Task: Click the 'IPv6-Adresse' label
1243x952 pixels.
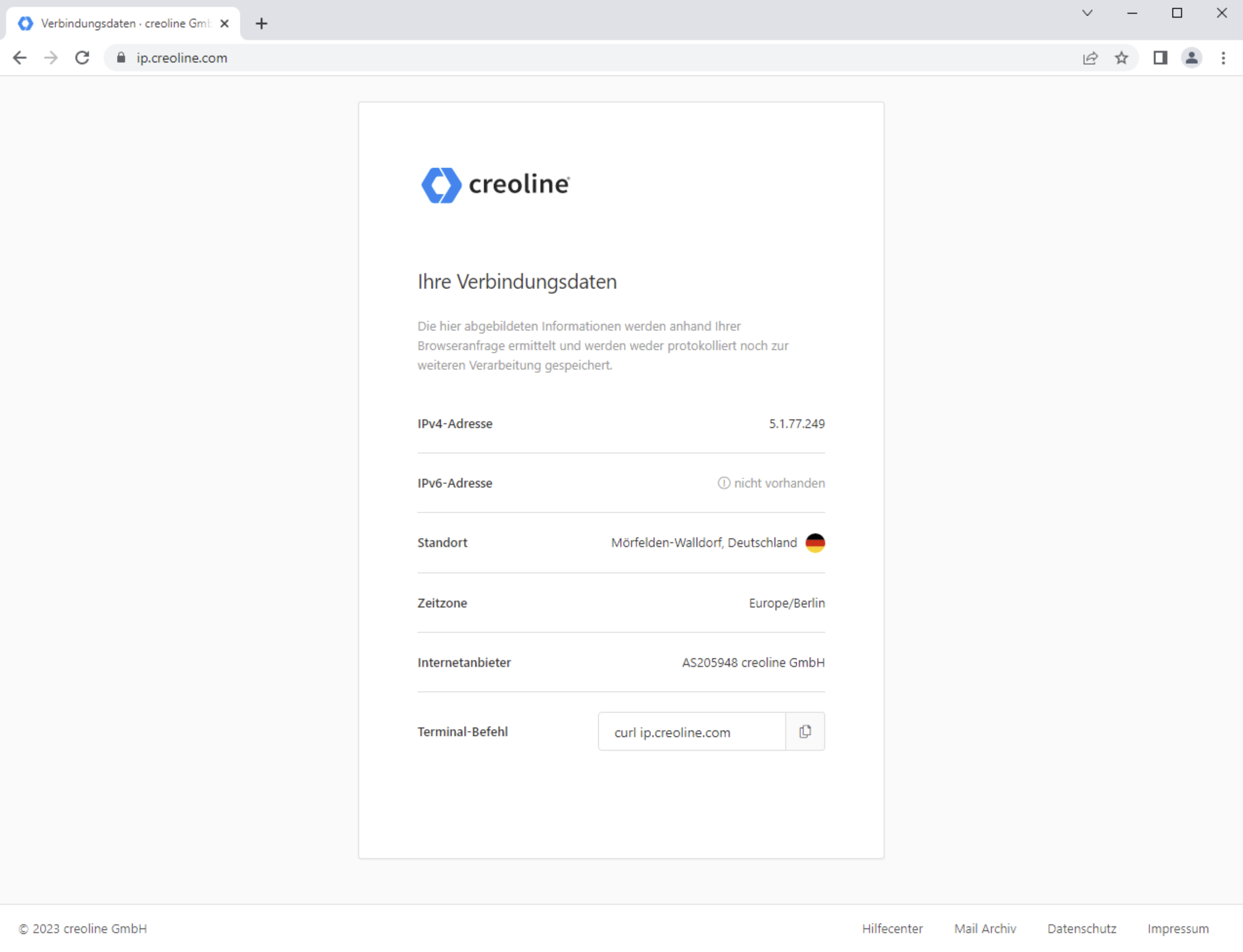Action: pos(455,483)
